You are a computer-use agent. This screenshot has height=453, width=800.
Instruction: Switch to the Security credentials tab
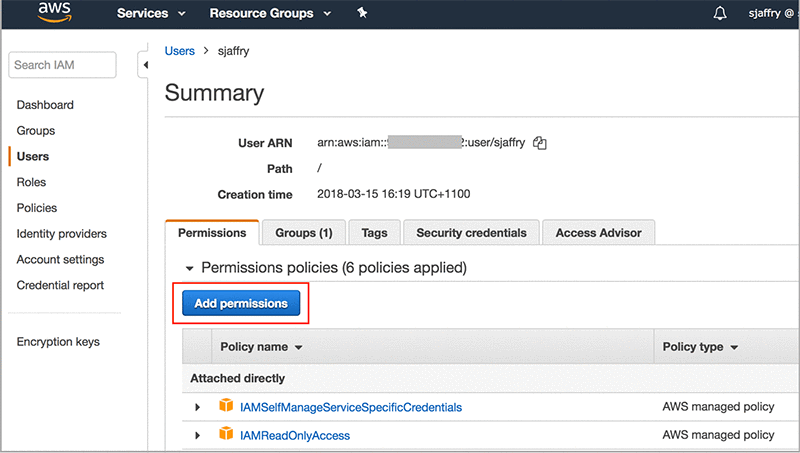point(471,233)
